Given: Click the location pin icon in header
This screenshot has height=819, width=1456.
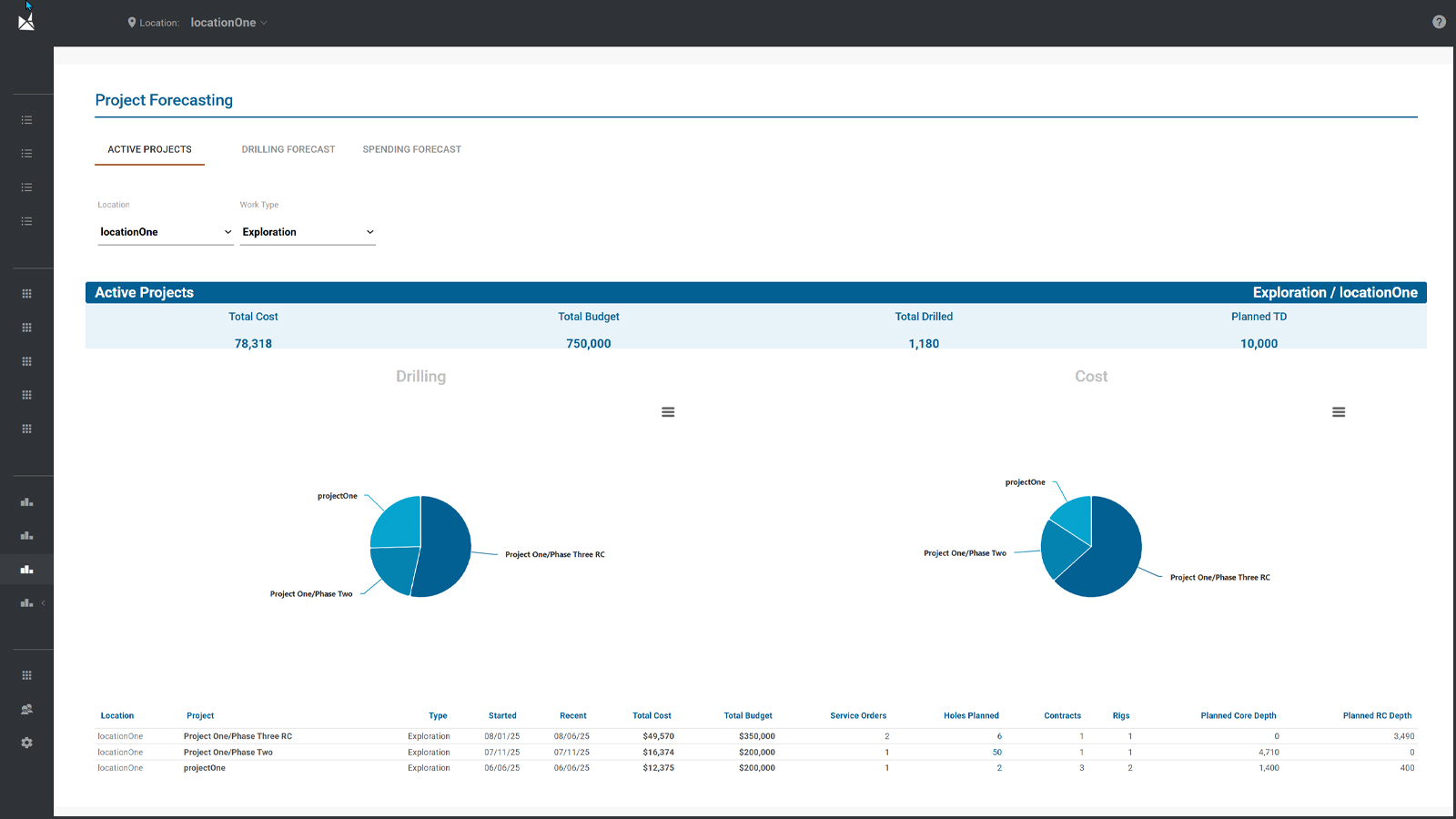Looking at the screenshot, I should (x=132, y=23).
